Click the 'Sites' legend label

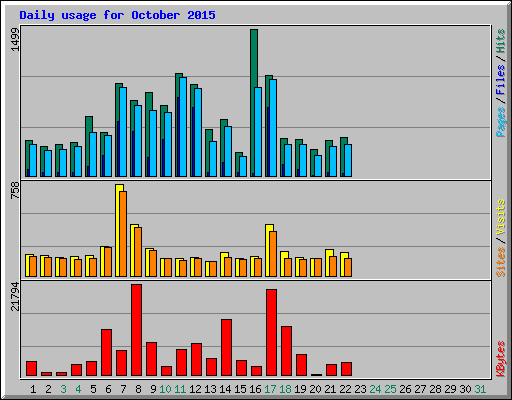coord(500,262)
